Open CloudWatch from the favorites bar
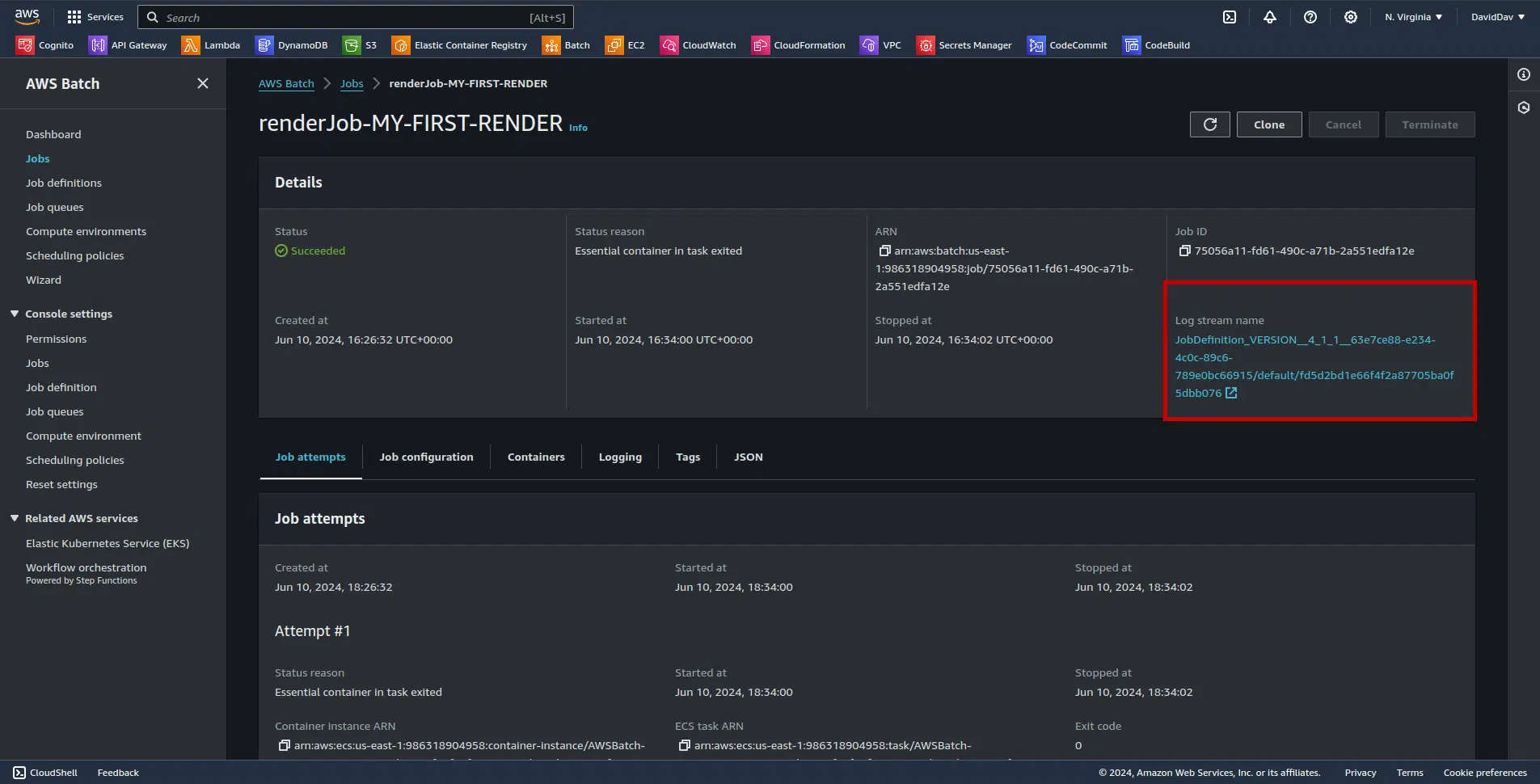This screenshot has width=1540, height=784. pyautogui.click(x=669, y=45)
